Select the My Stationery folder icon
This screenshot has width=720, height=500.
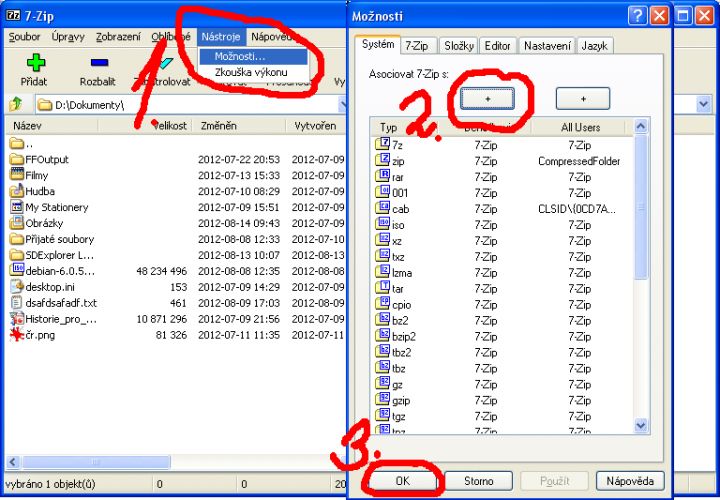coord(17,207)
